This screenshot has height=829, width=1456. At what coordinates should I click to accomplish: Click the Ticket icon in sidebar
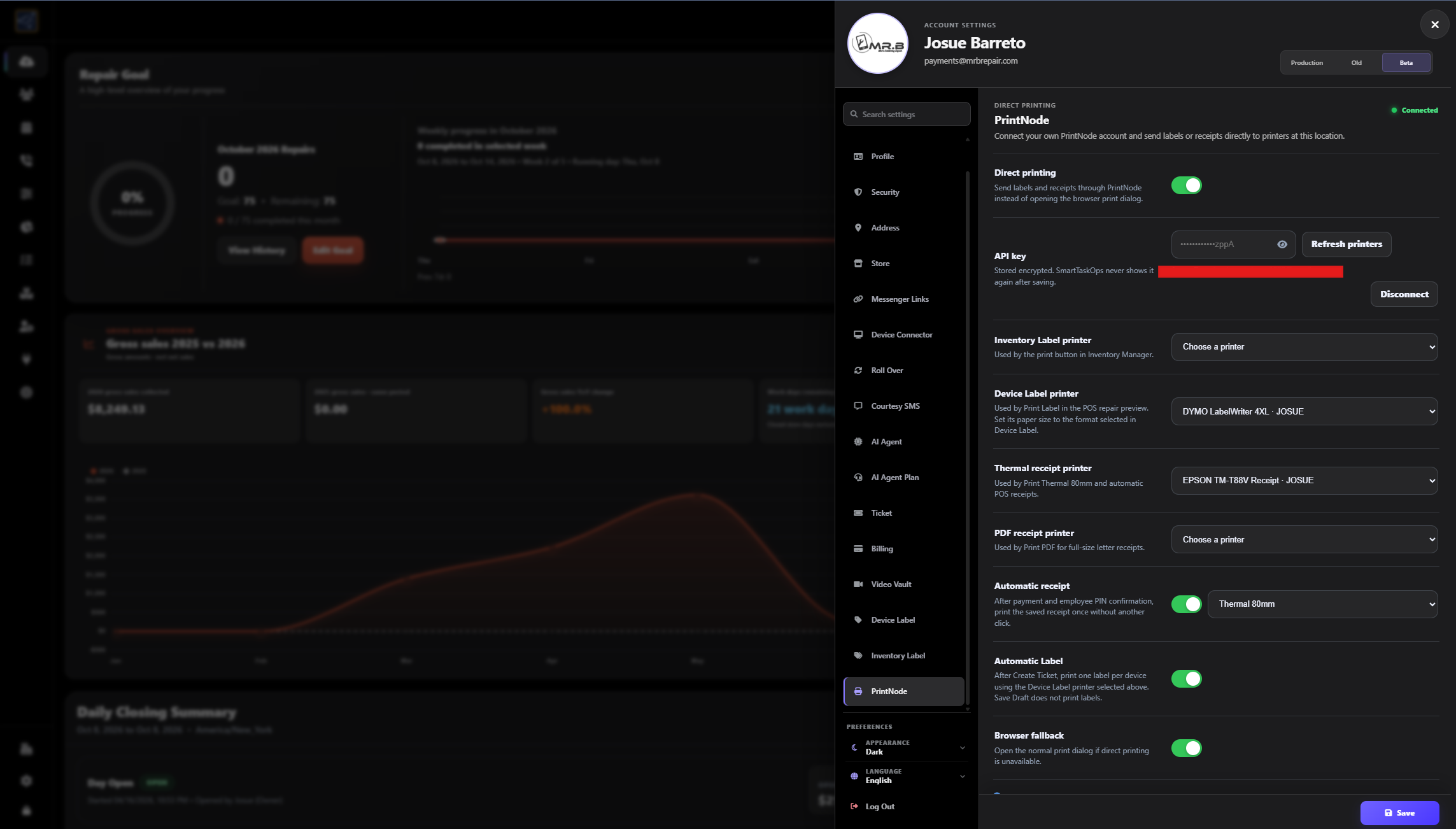tap(858, 513)
